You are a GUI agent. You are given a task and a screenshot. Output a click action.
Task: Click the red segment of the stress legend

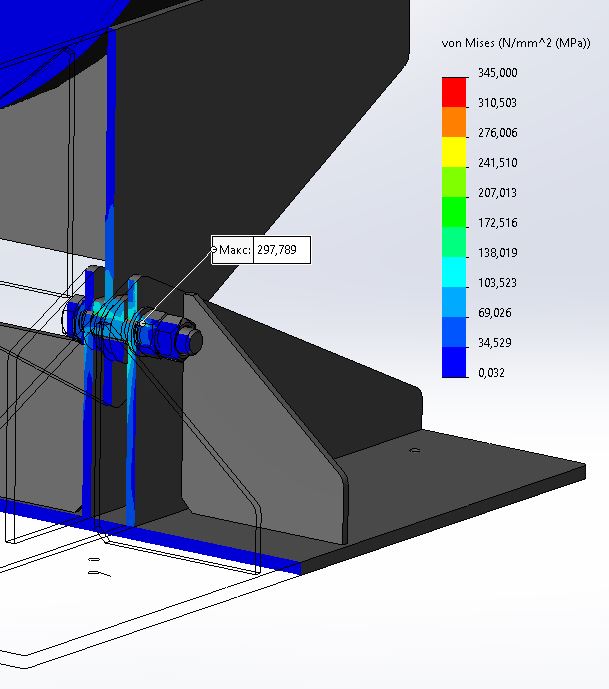pos(454,92)
